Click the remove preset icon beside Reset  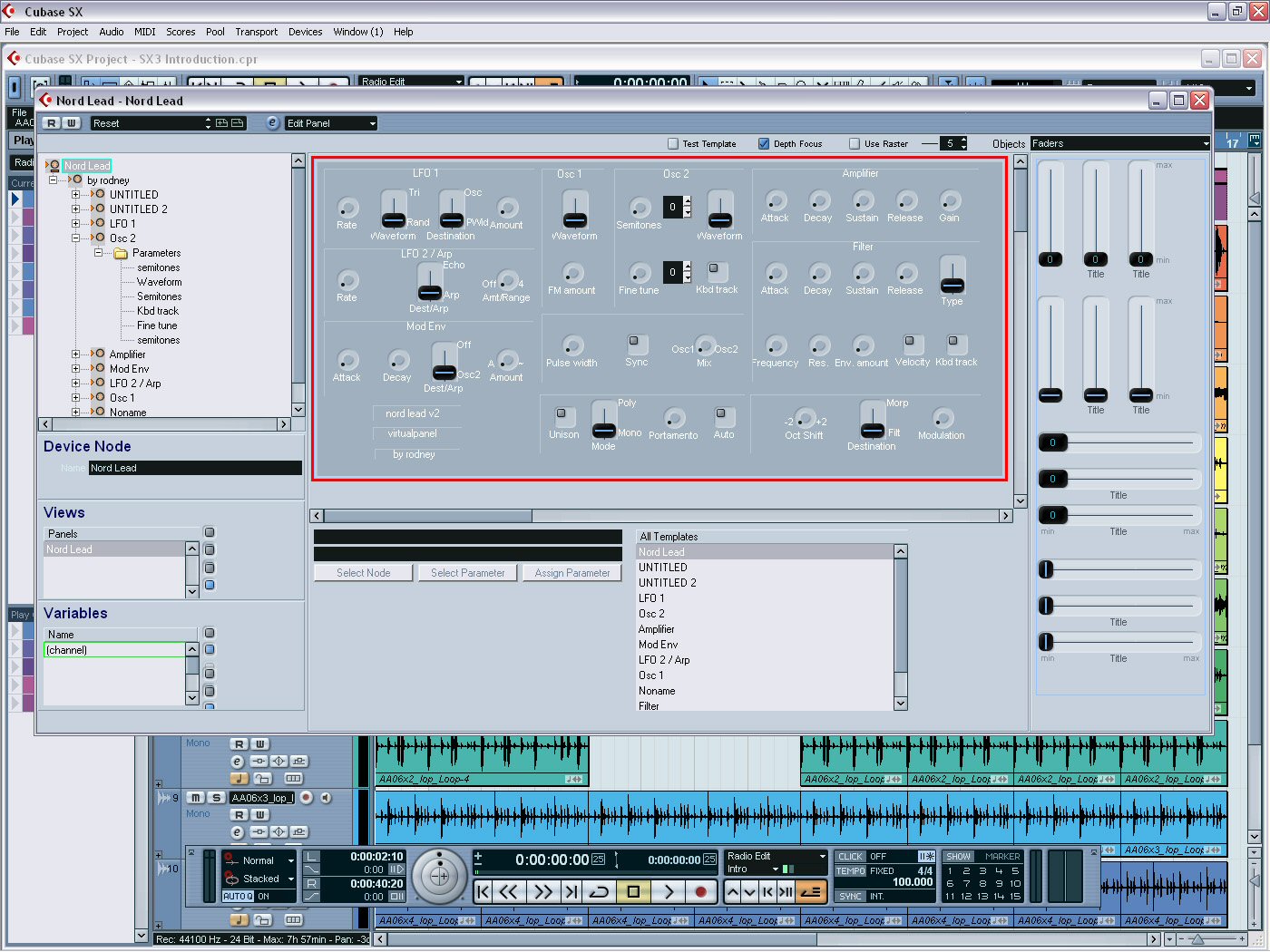(x=237, y=122)
